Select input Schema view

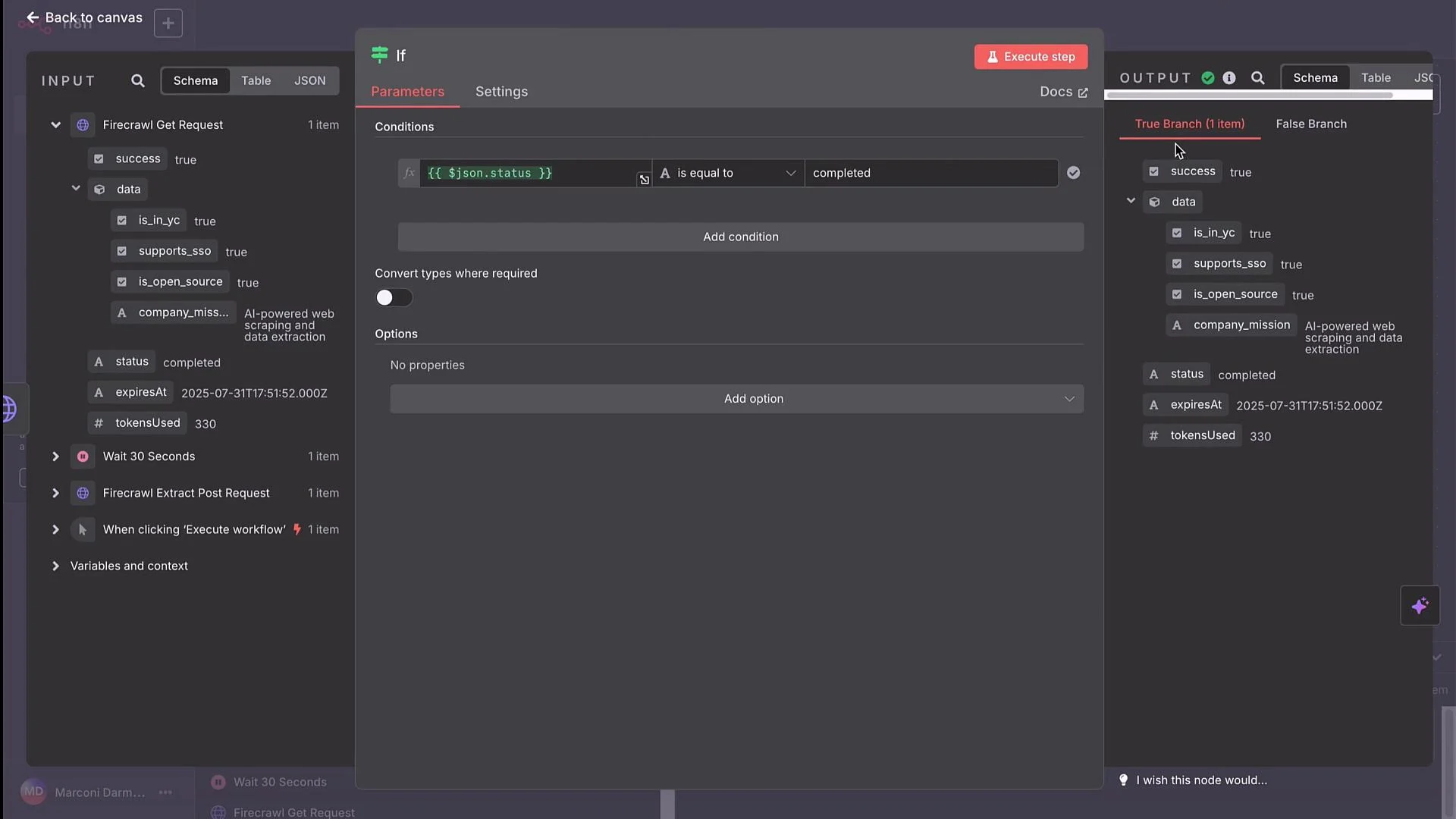(x=196, y=80)
